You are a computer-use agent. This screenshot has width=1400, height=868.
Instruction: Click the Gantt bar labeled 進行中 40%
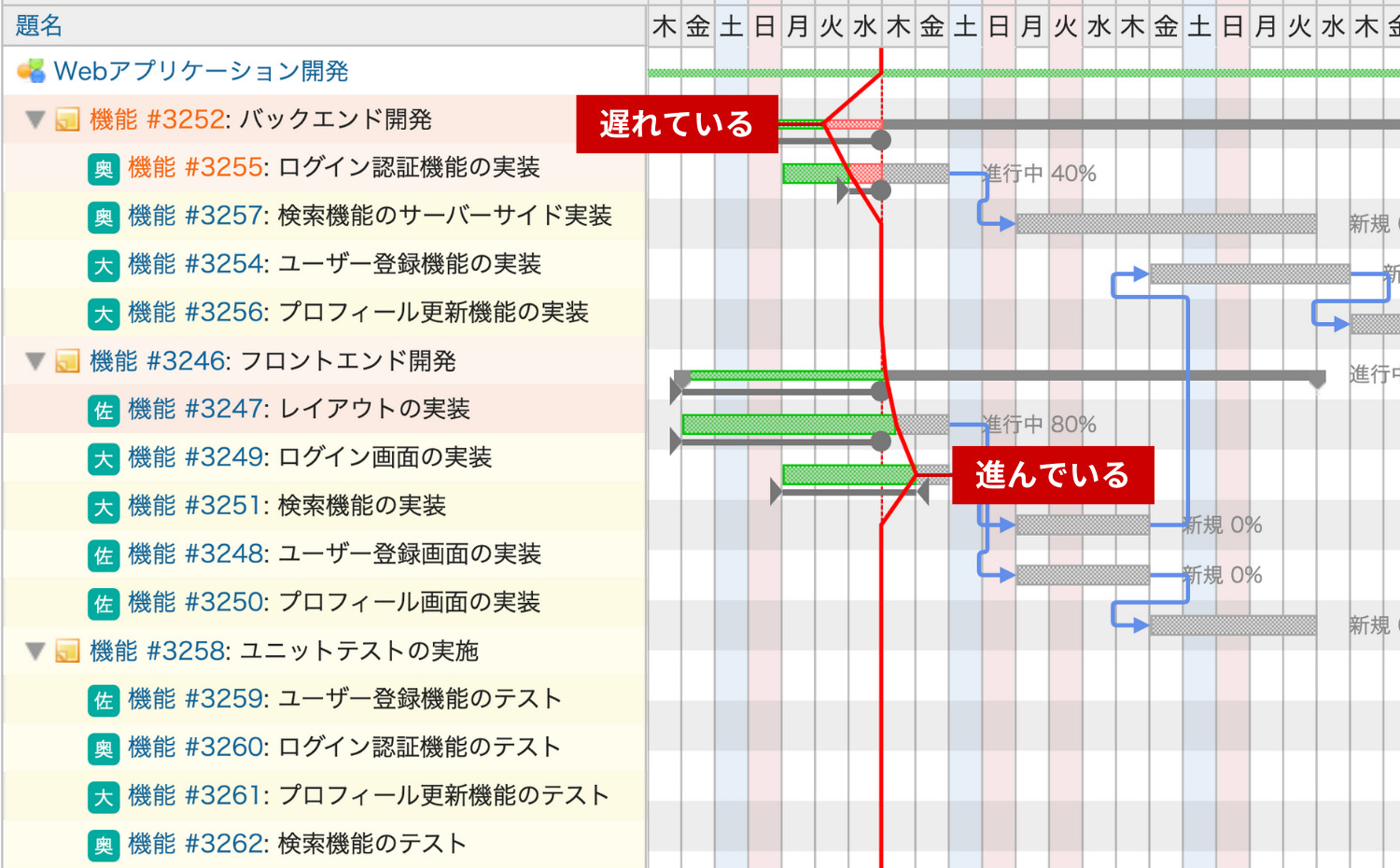(865, 174)
